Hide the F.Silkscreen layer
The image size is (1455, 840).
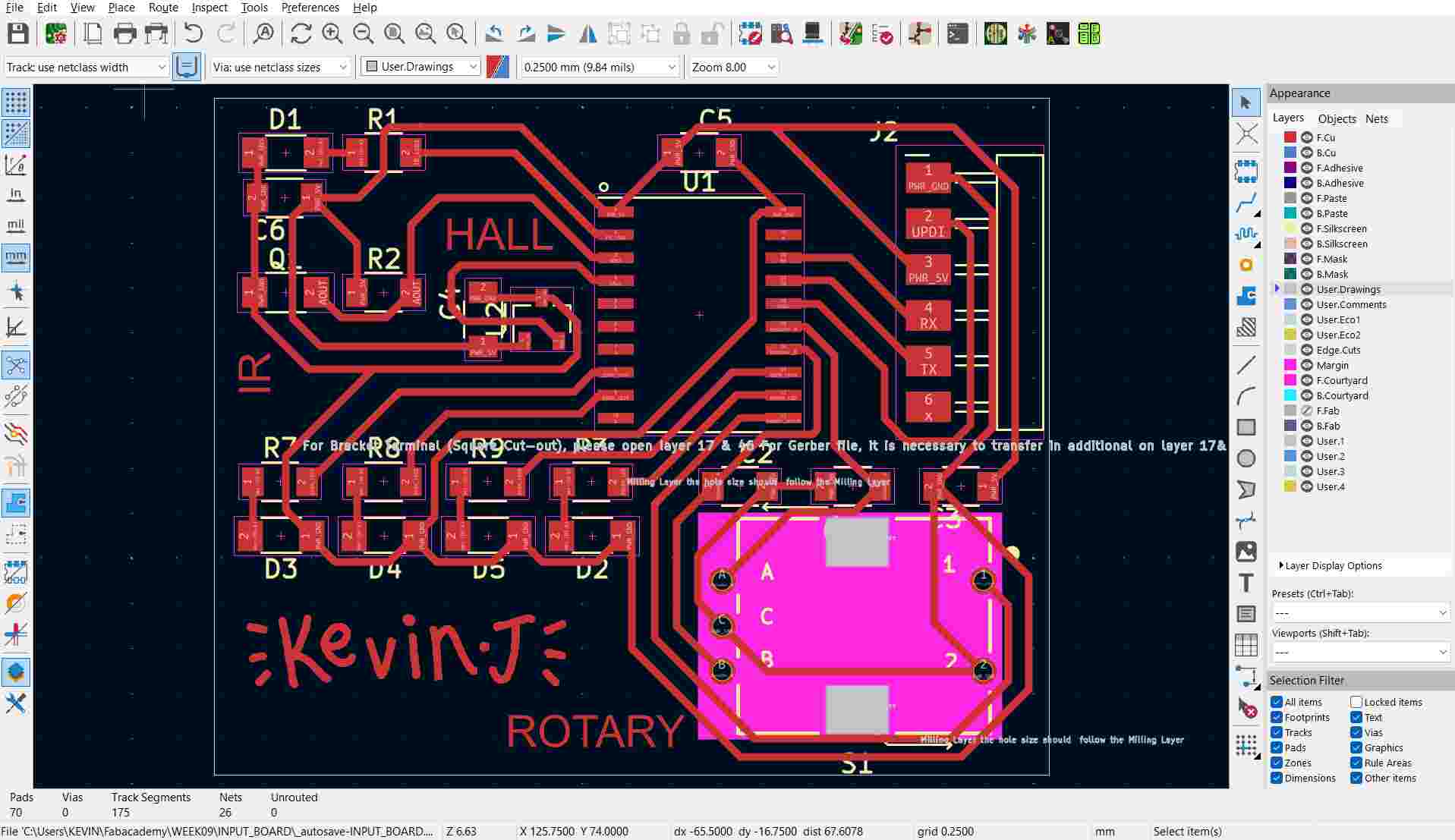click(1307, 228)
